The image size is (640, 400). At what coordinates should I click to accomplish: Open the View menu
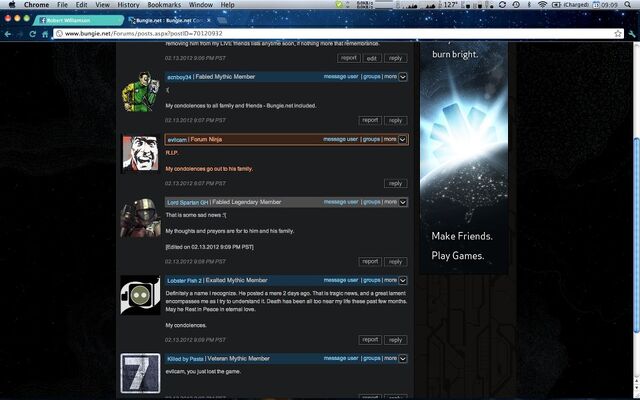(x=102, y=4)
